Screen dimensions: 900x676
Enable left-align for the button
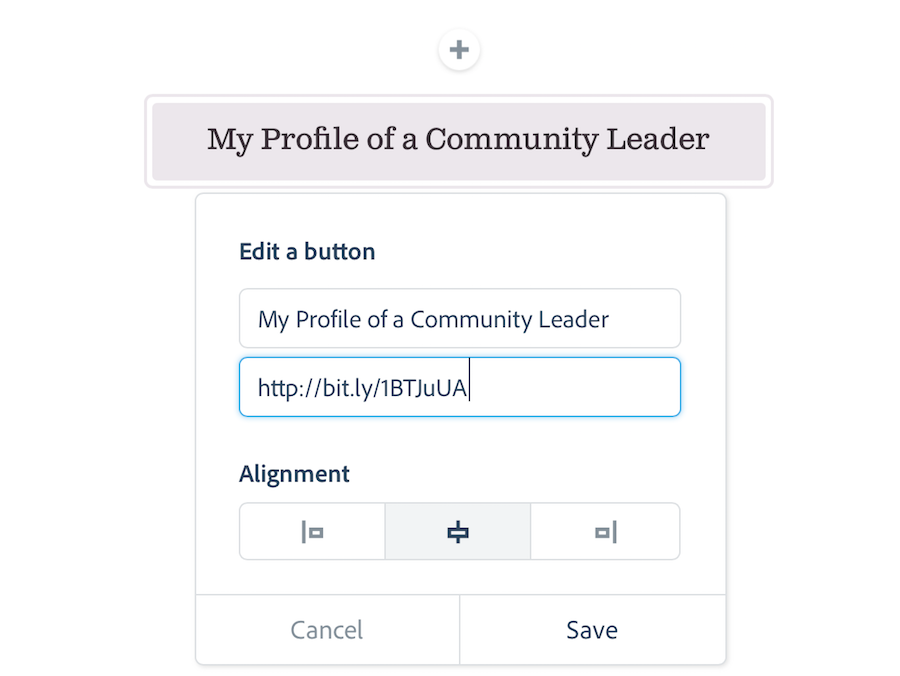pyautogui.click(x=311, y=531)
